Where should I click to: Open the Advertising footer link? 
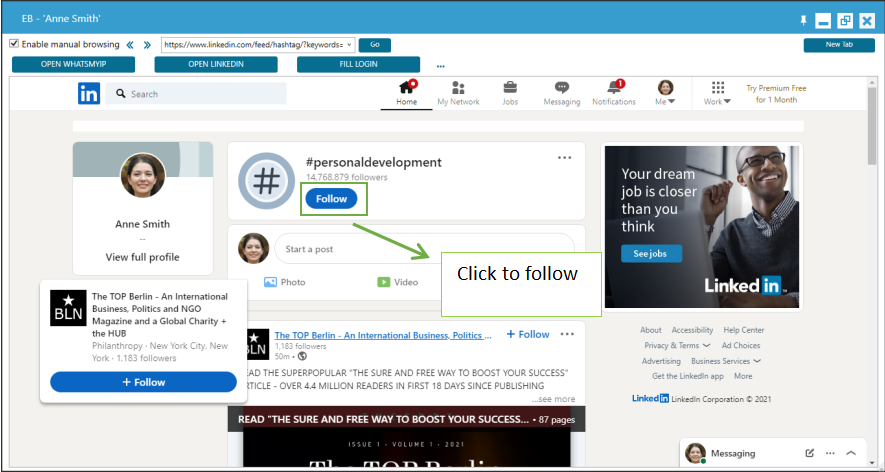coord(661,361)
